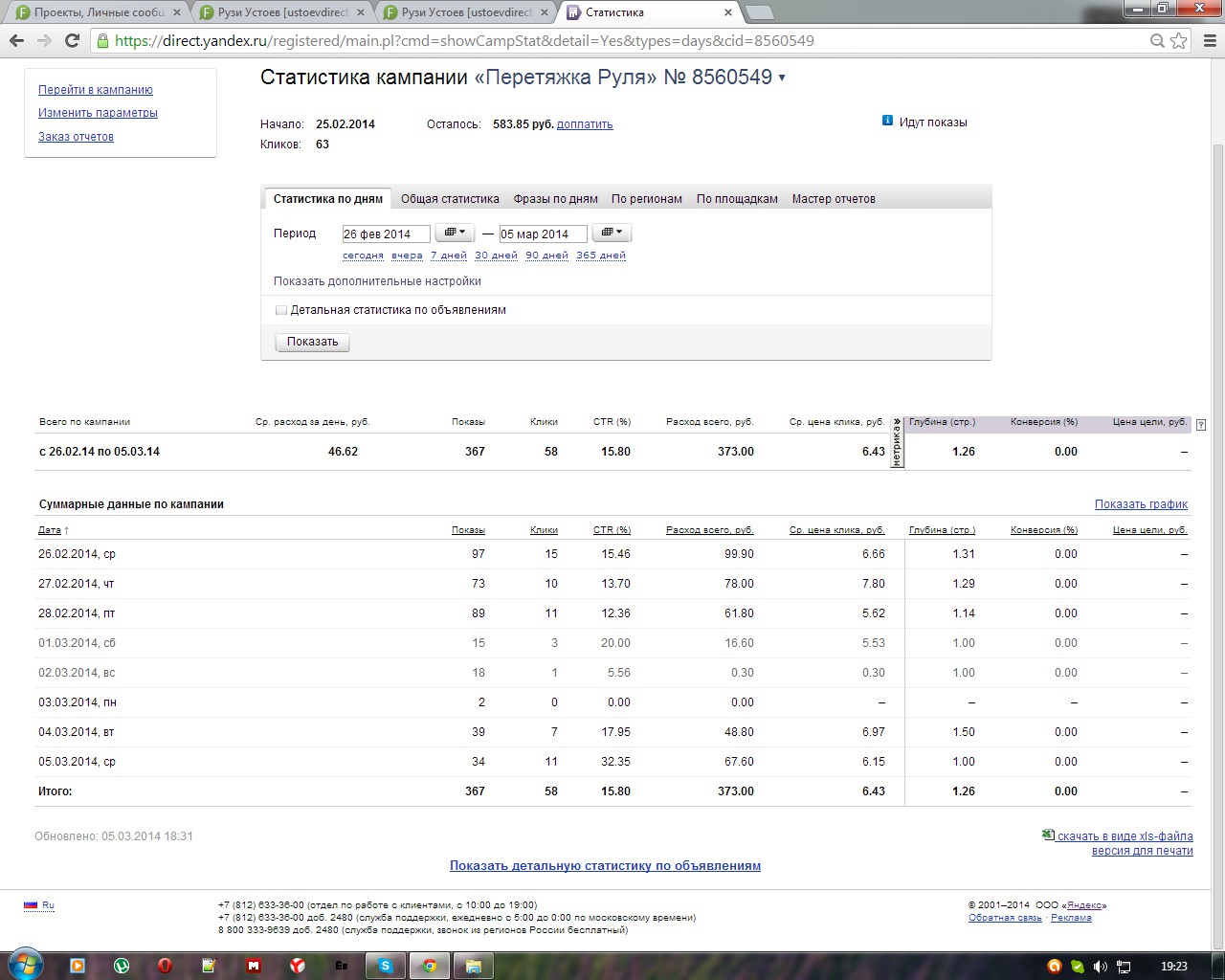Open the Изменить параметры link

98,113
